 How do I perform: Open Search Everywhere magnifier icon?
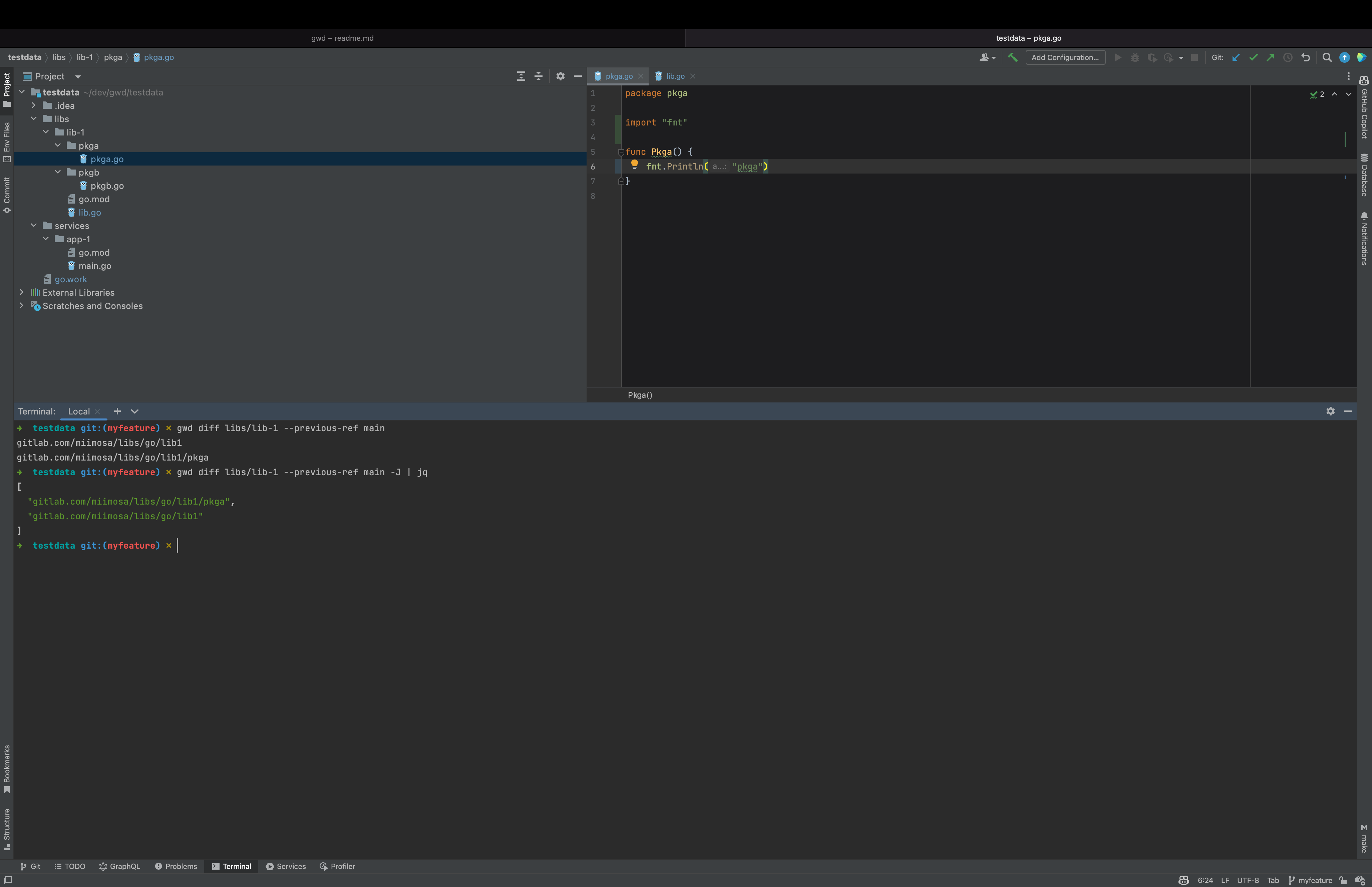coord(1327,57)
